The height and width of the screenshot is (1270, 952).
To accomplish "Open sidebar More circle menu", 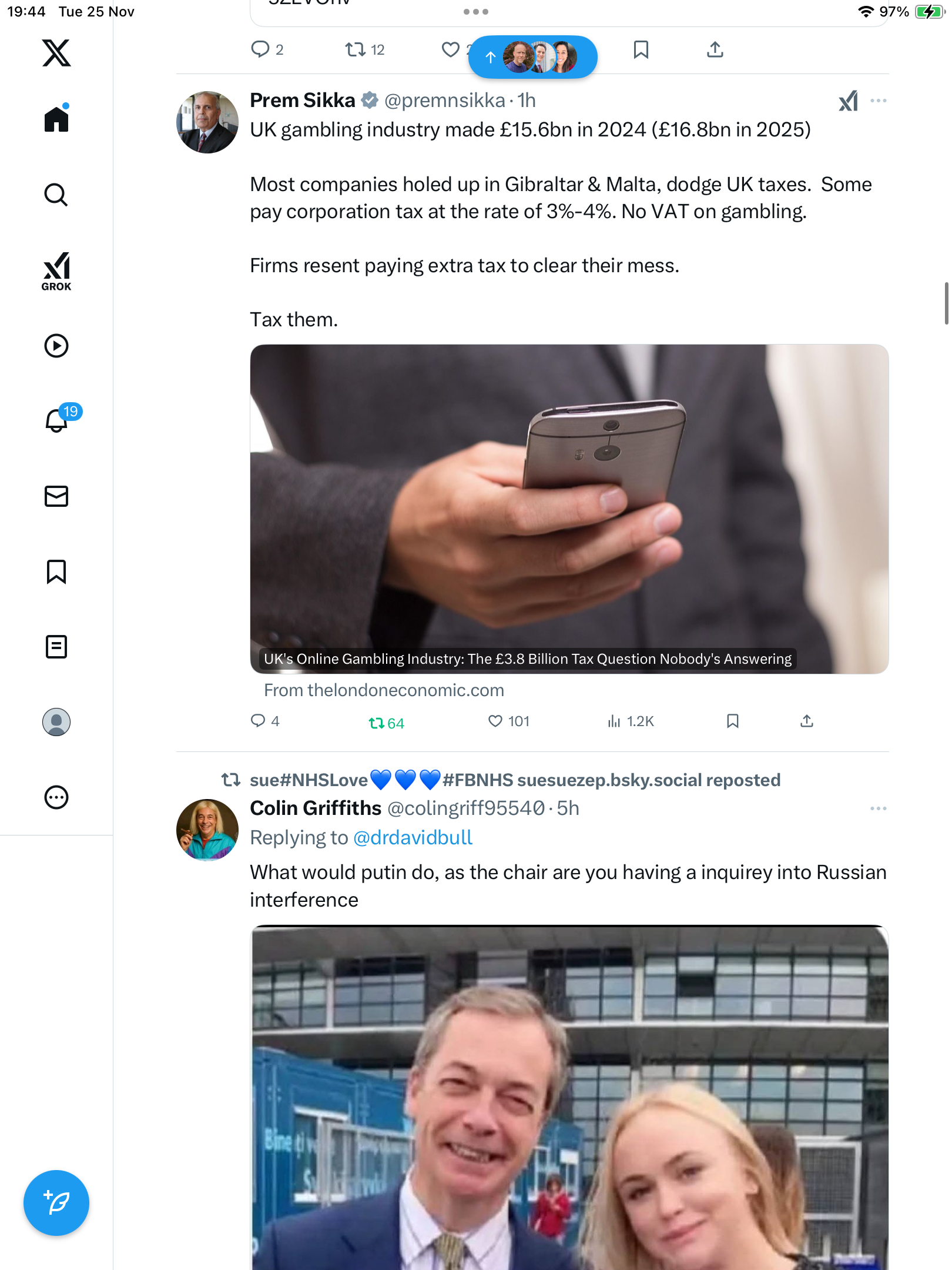I will click(56, 797).
